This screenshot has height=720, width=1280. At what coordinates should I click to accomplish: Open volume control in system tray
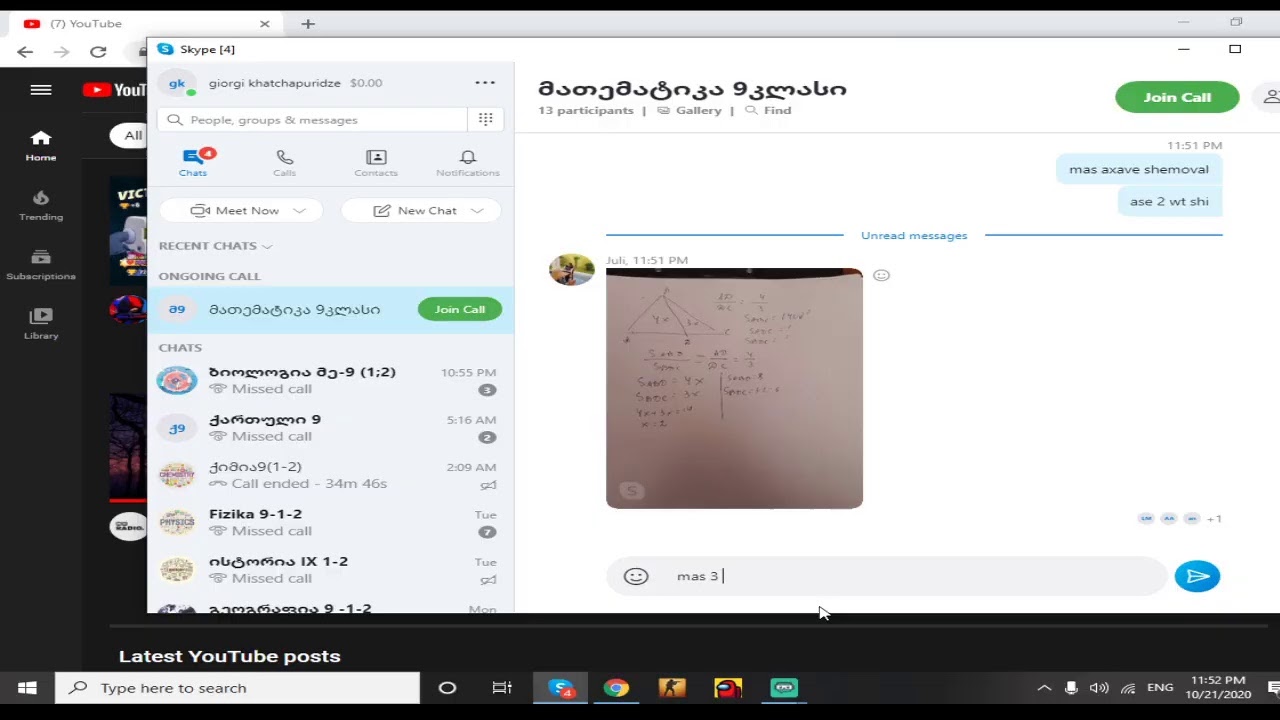(1099, 688)
